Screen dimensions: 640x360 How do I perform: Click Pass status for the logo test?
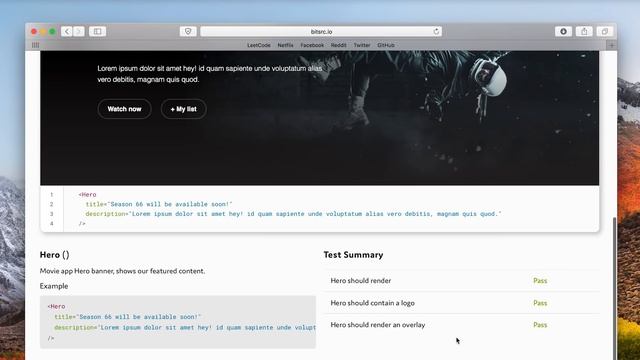(540, 303)
